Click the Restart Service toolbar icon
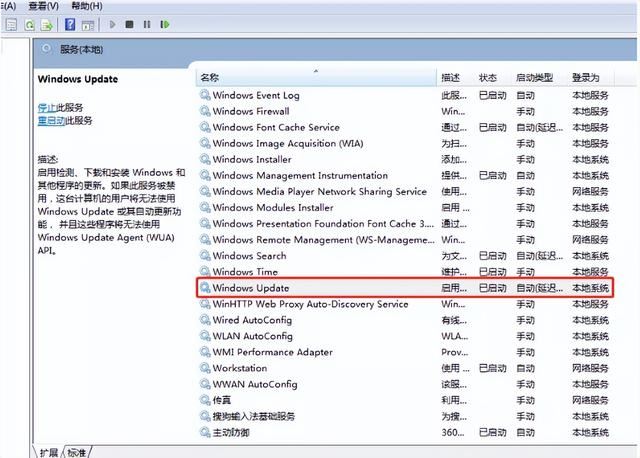640x458 pixels. (x=166, y=24)
